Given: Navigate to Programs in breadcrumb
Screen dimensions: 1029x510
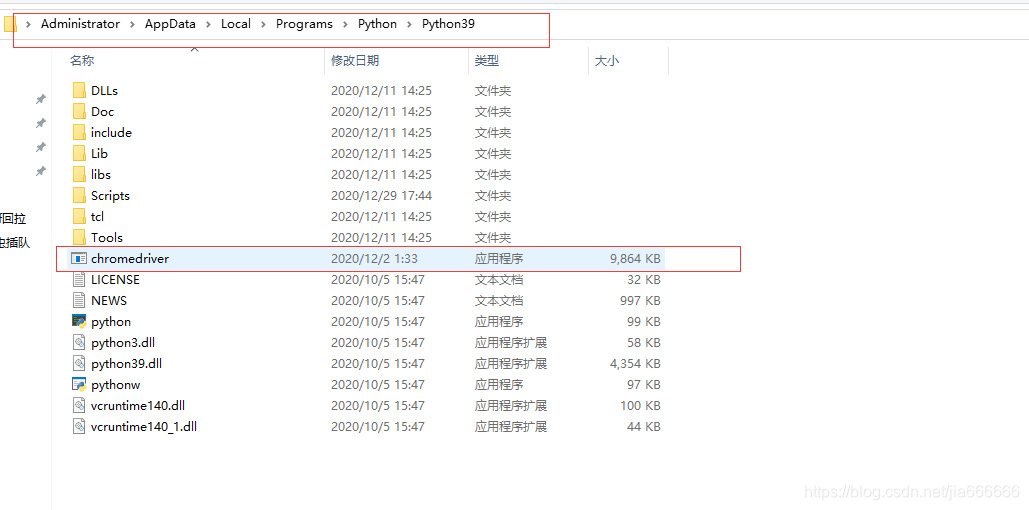Looking at the screenshot, I should pos(304,24).
